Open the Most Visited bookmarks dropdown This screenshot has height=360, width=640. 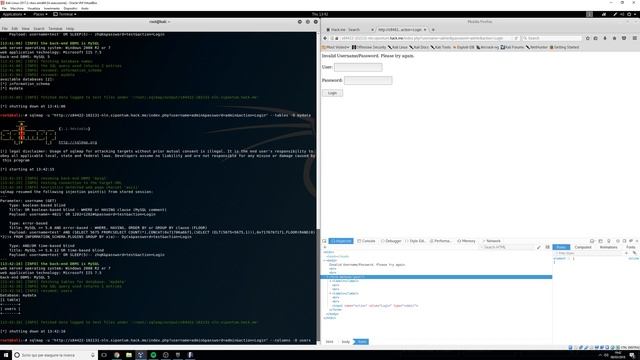(336, 47)
